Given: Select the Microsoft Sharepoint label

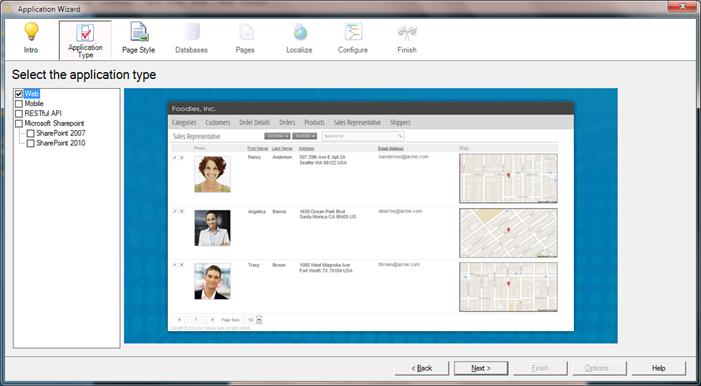Looking at the screenshot, I should click(54, 123).
